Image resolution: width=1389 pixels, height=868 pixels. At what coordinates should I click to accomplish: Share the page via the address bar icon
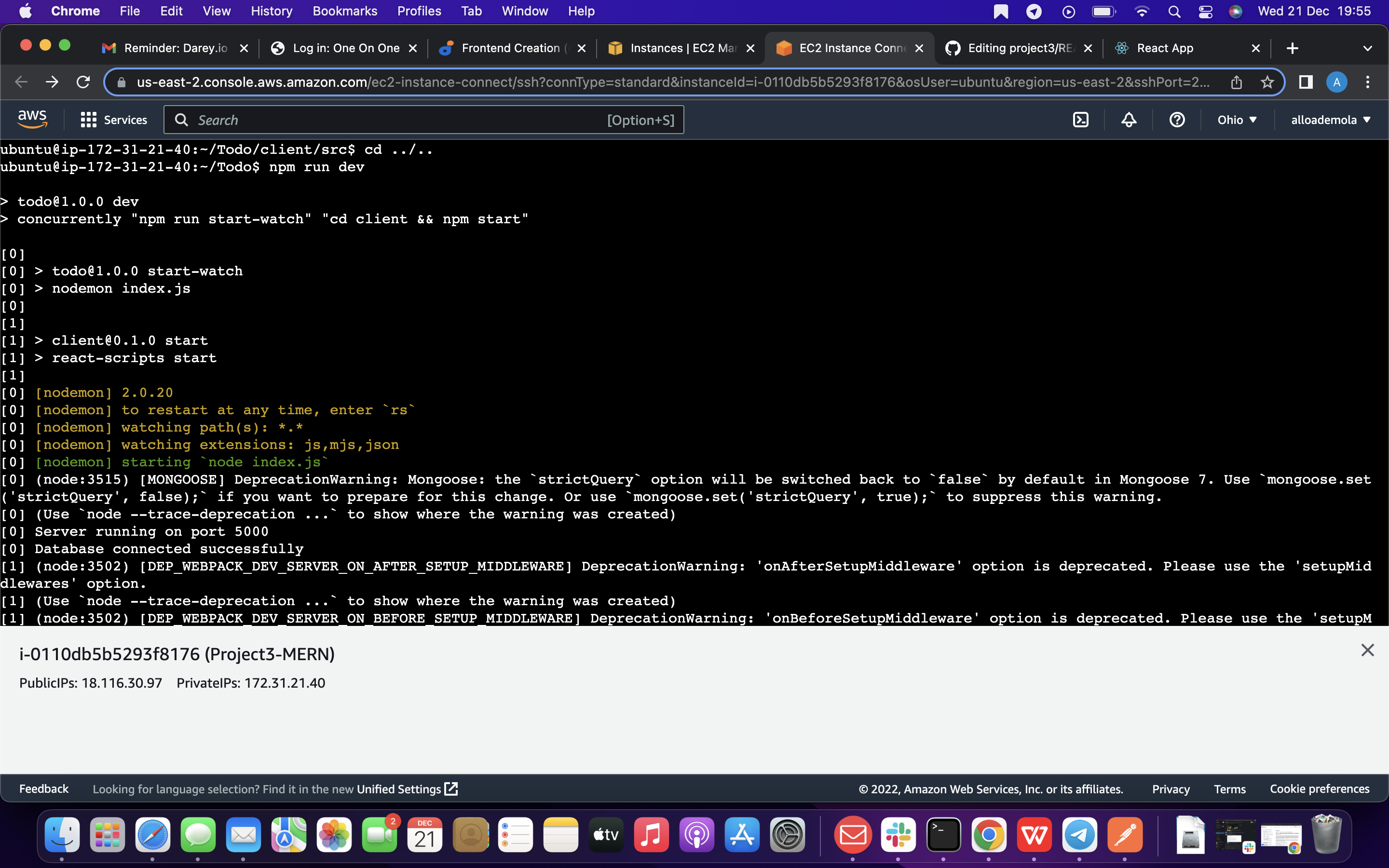1236,82
